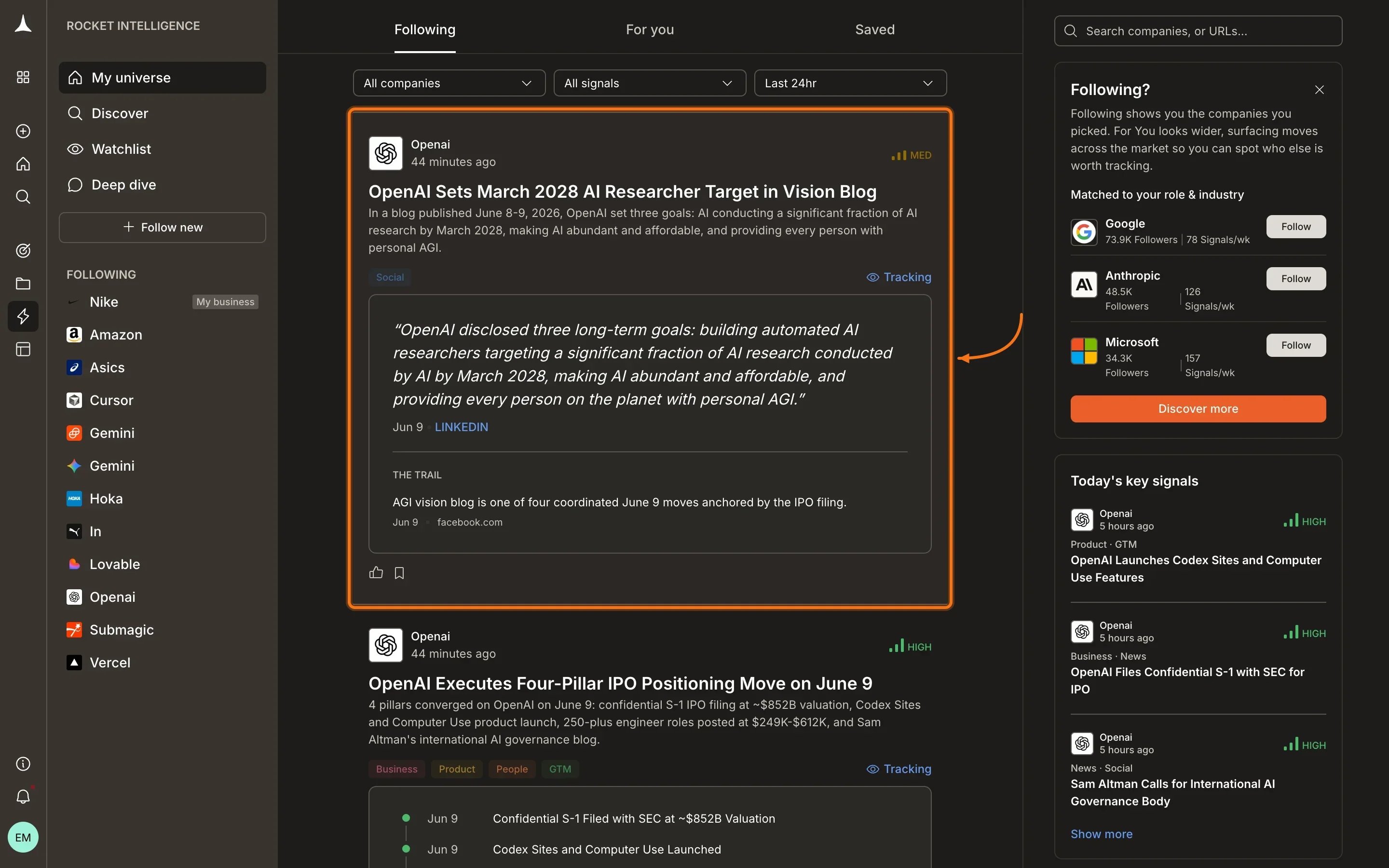Viewport: 1389px width, 868px height.
Task: Click Openai logo beside Sam Altman key signal
Action: click(1082, 744)
